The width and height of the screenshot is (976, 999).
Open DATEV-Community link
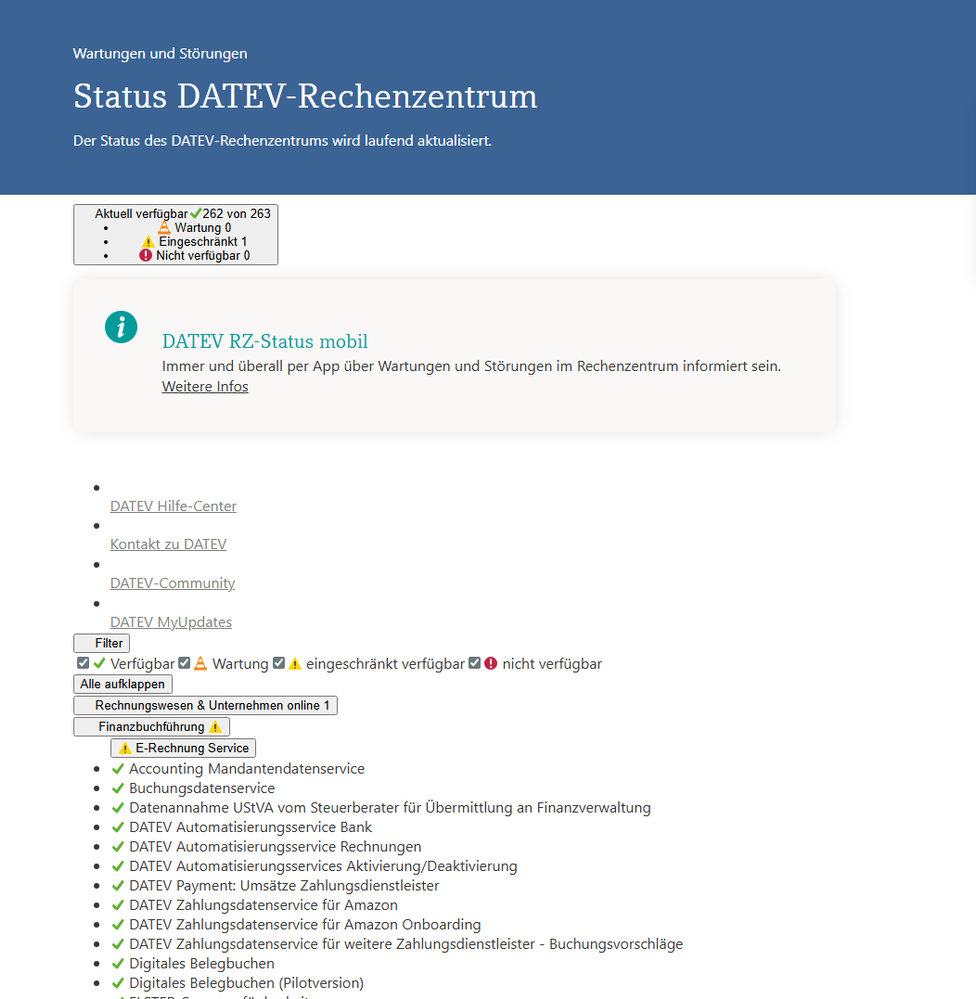pos(173,584)
